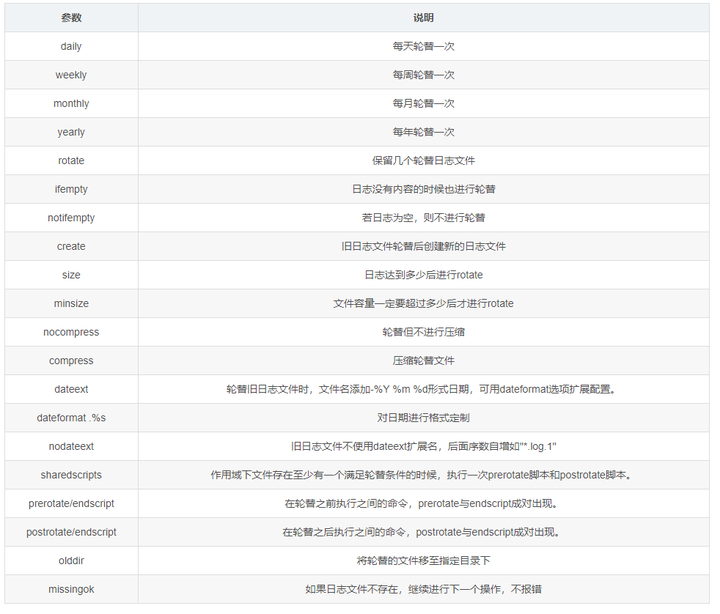The image size is (720, 614).
Task: Click description 压缩轮替文件
Action: click(x=423, y=361)
